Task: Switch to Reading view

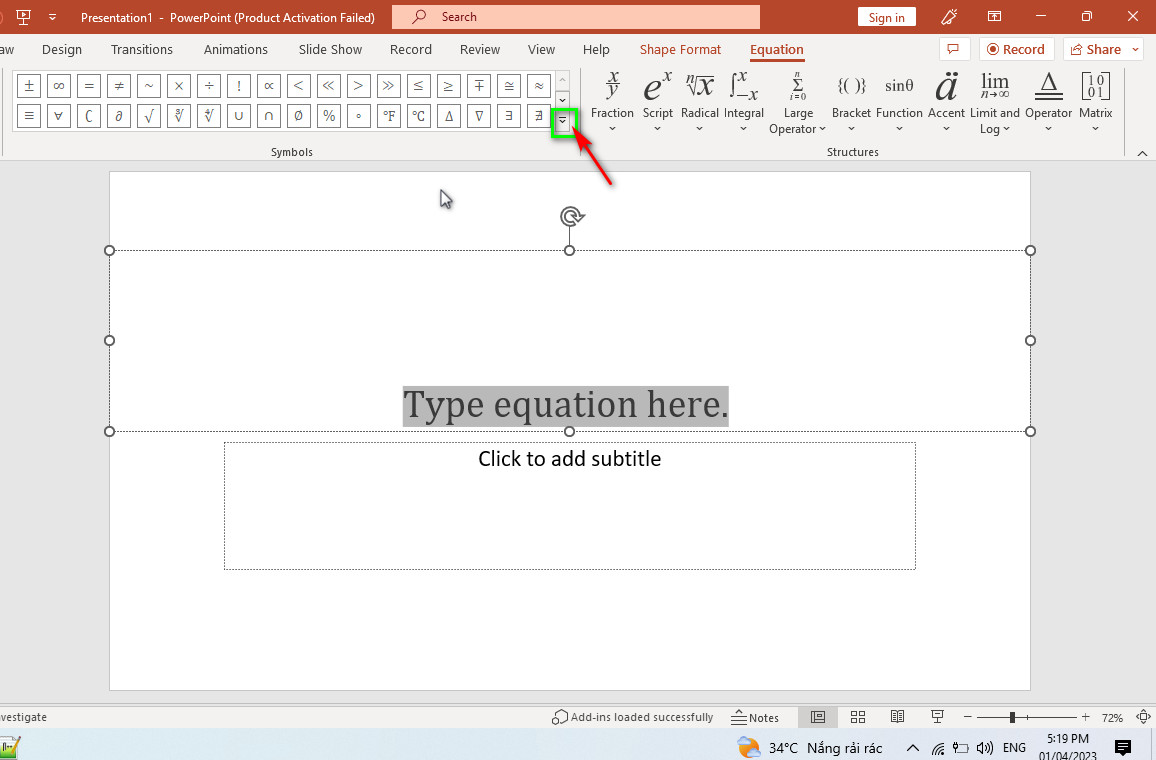Action: [x=897, y=717]
